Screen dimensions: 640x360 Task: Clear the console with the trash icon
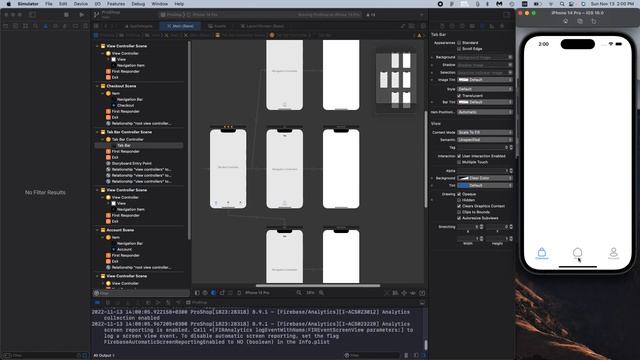[406, 356]
